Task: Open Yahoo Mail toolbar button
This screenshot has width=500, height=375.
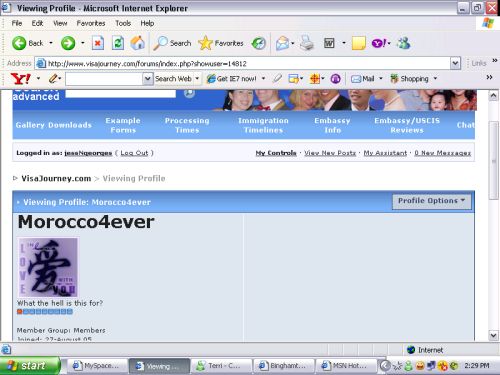Action: click(x=363, y=79)
